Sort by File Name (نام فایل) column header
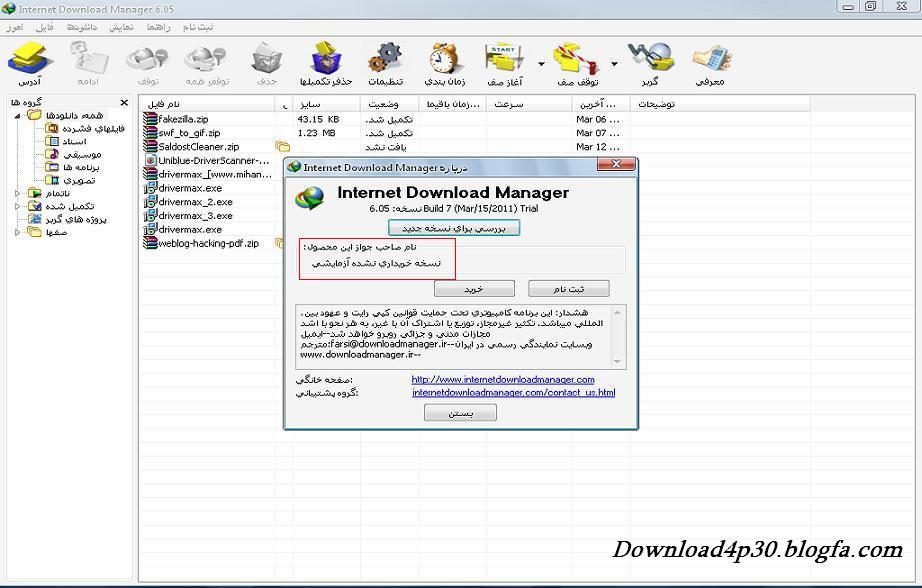The width and height of the screenshot is (922, 588). tap(208, 104)
